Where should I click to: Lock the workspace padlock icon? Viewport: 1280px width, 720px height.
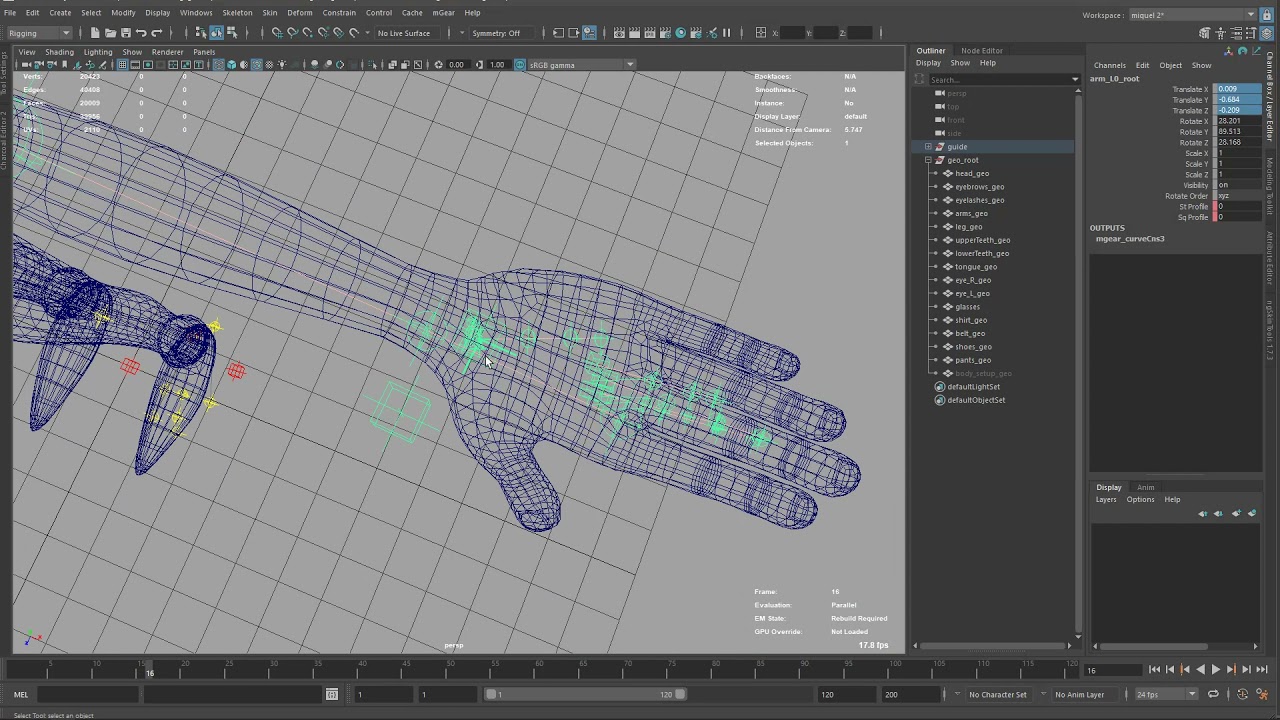[x=1267, y=15]
